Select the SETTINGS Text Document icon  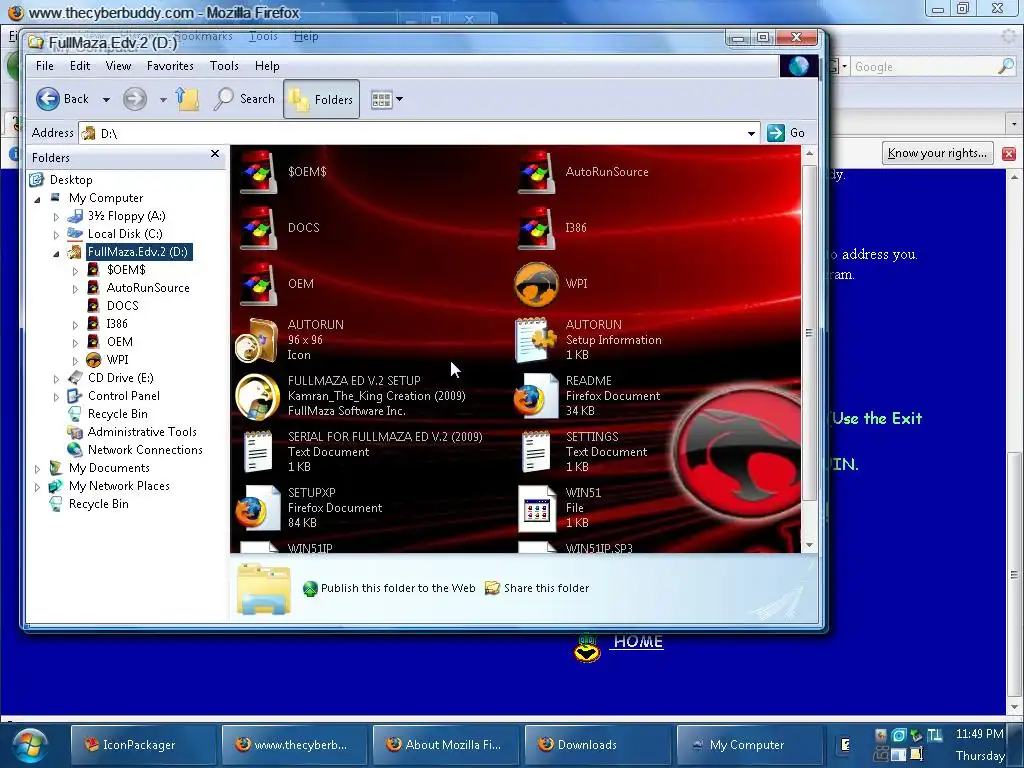coord(536,451)
